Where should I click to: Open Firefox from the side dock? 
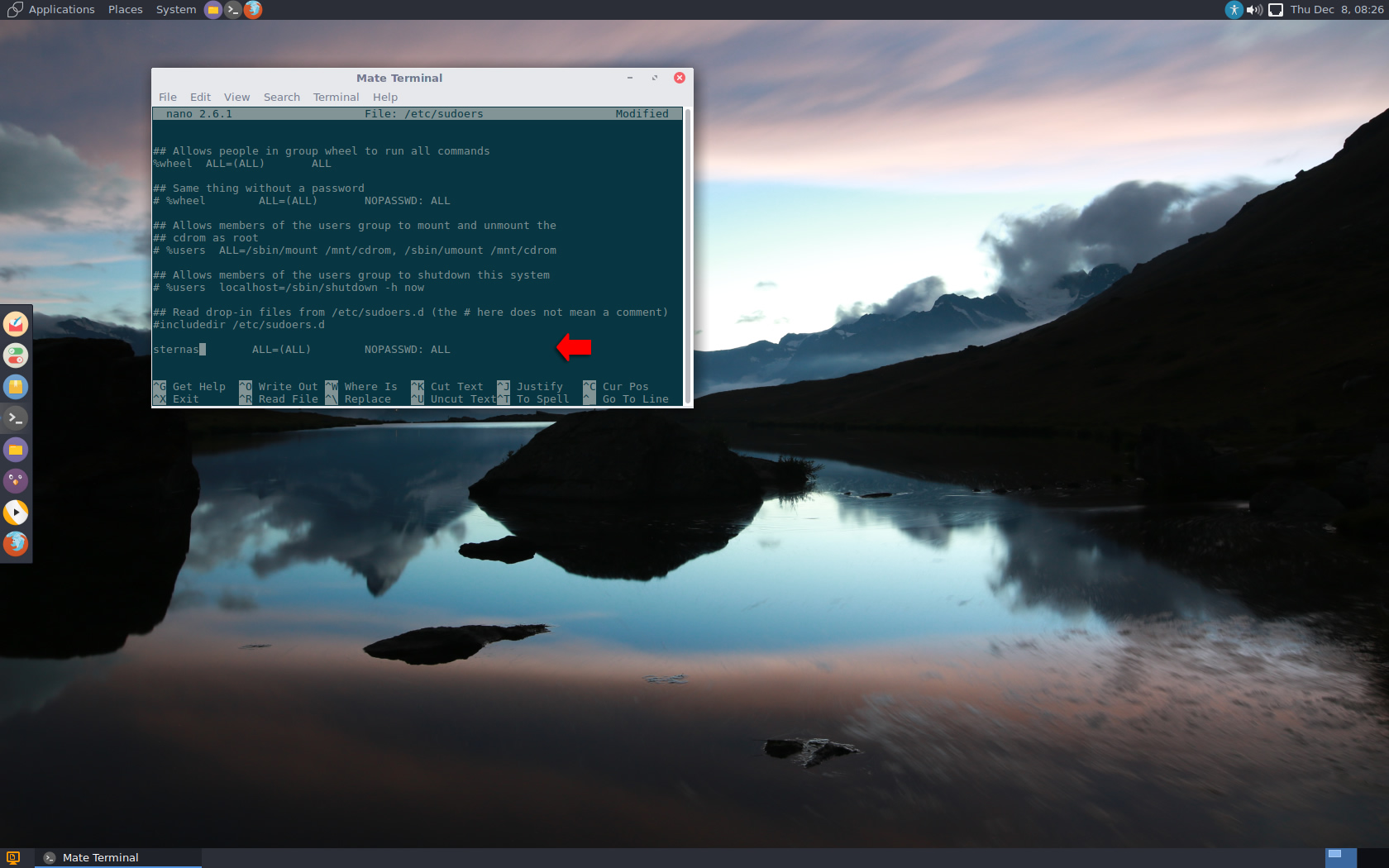point(16,544)
